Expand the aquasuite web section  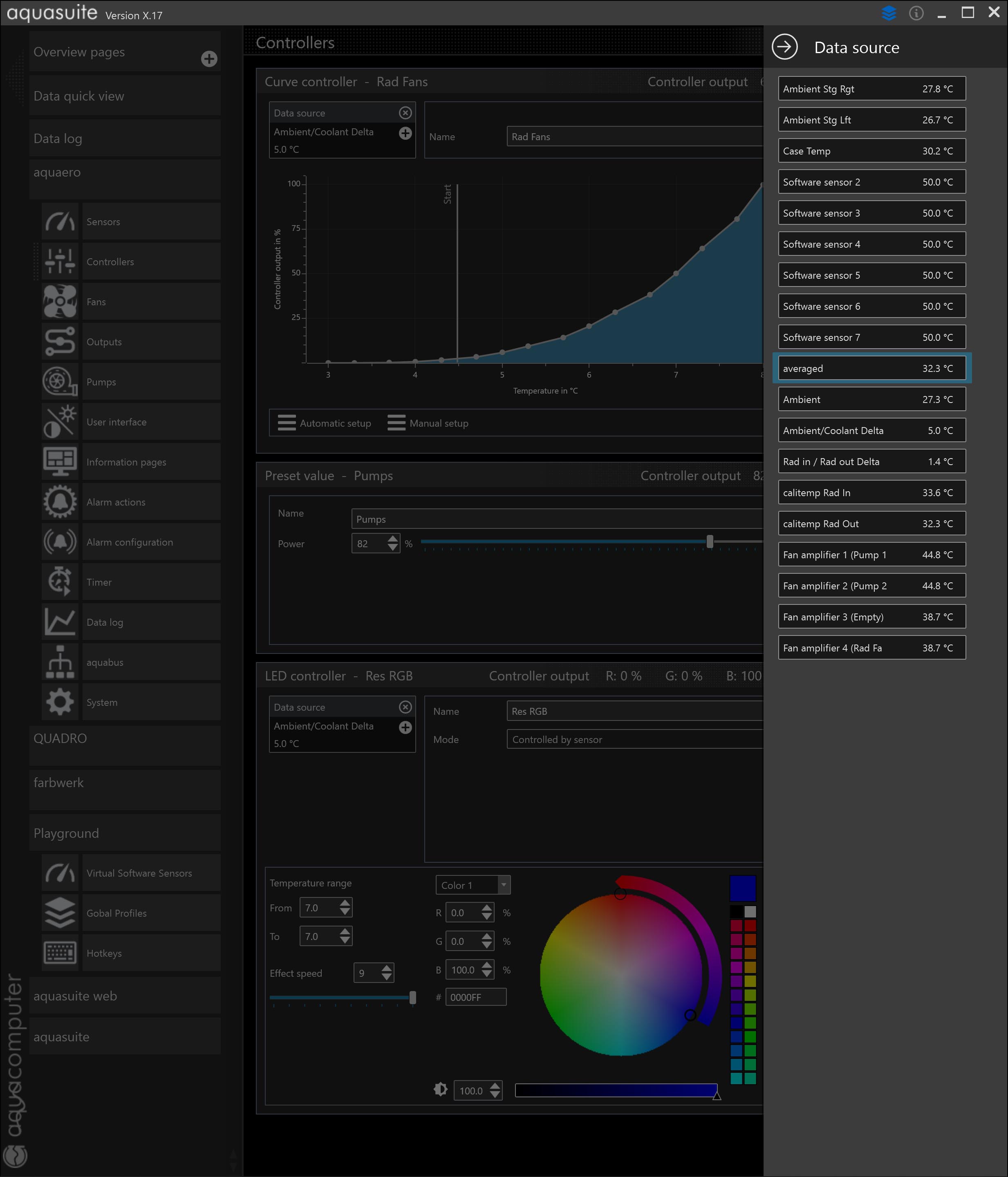(125, 996)
